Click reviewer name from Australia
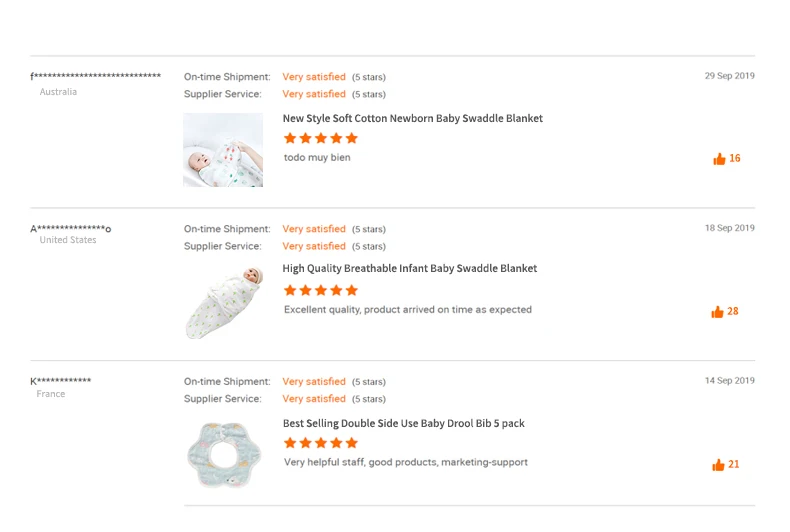Viewport: 790px width, 532px height. [95, 77]
